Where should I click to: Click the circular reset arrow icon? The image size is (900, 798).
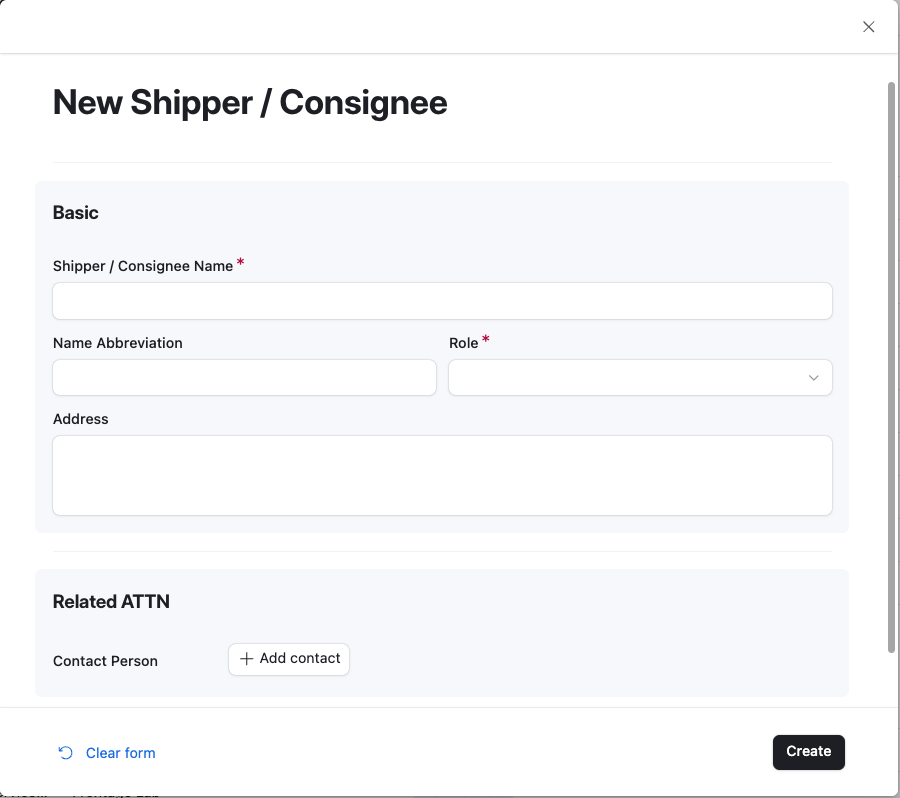point(66,753)
